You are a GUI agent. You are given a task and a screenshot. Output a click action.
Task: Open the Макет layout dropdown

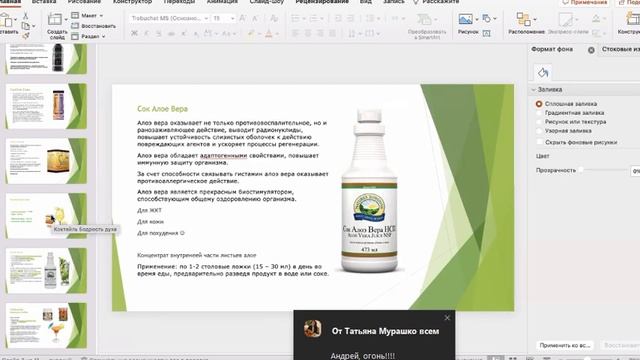87,16
